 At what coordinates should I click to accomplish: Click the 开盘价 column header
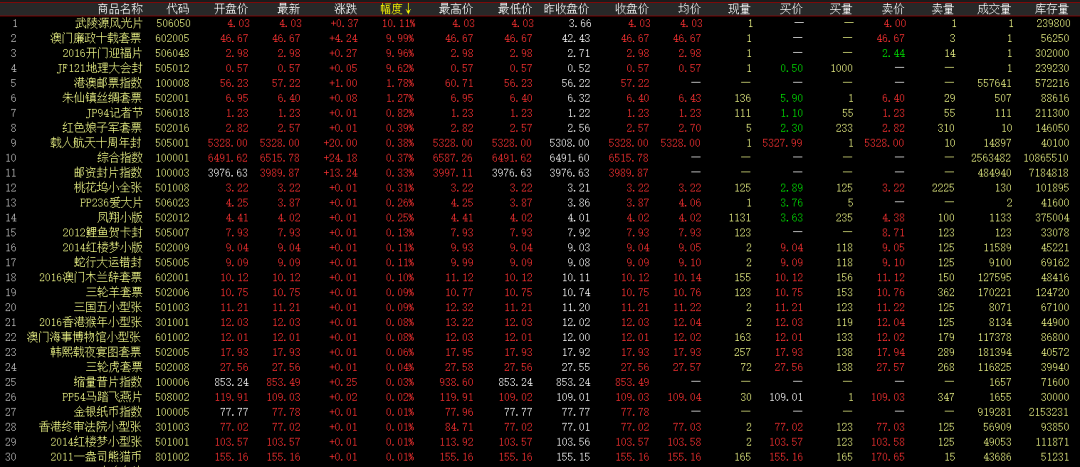(x=231, y=9)
